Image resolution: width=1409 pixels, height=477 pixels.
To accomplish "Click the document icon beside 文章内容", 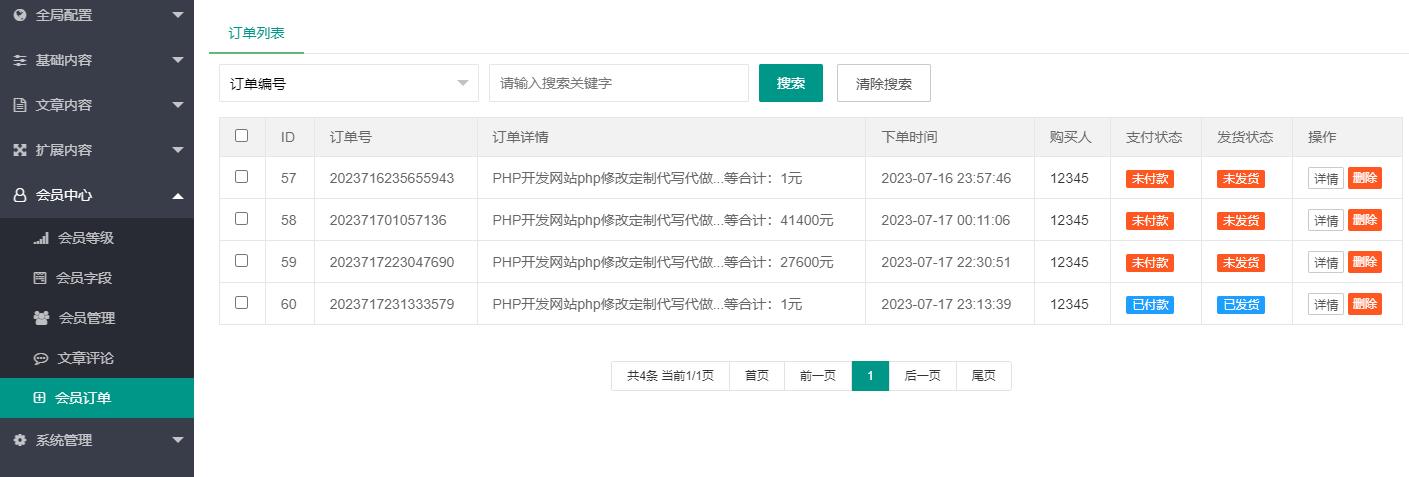I will pyautogui.click(x=20, y=105).
